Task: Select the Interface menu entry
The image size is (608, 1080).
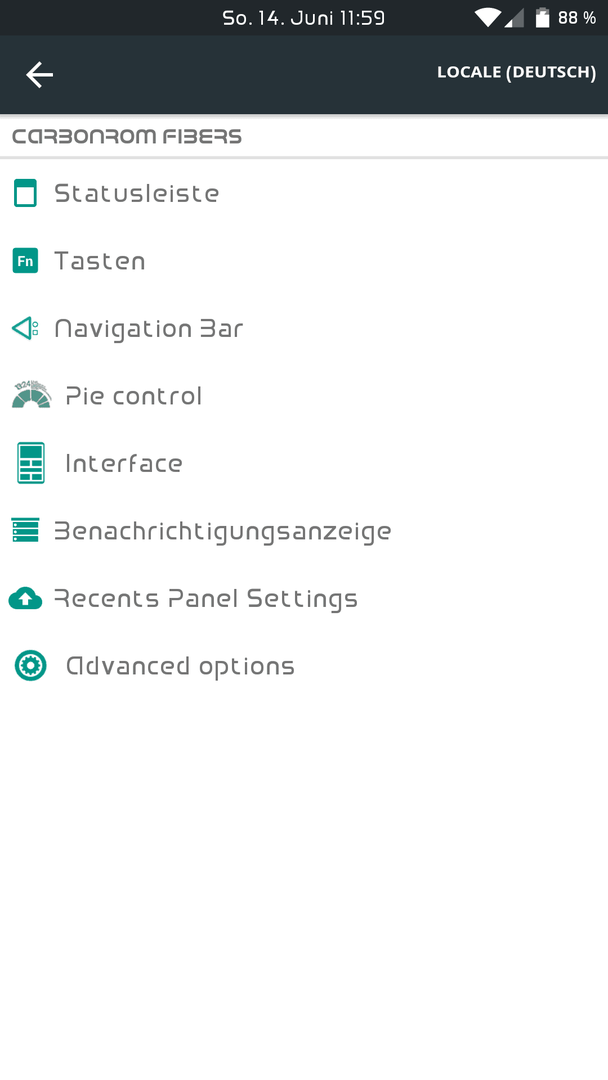Action: (304, 464)
